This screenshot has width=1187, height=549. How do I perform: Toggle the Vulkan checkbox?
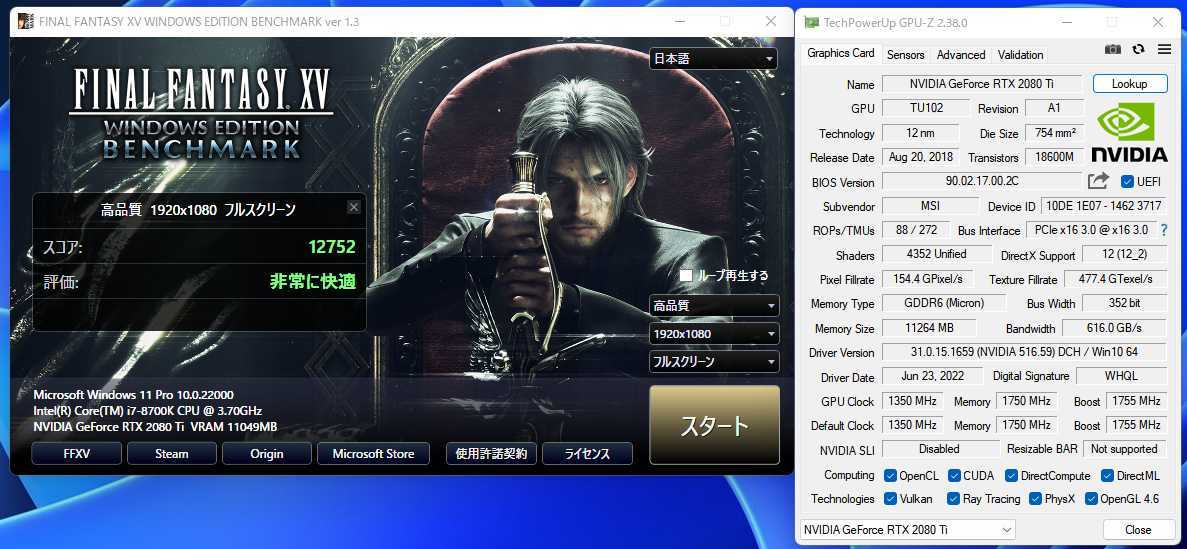(x=890, y=498)
